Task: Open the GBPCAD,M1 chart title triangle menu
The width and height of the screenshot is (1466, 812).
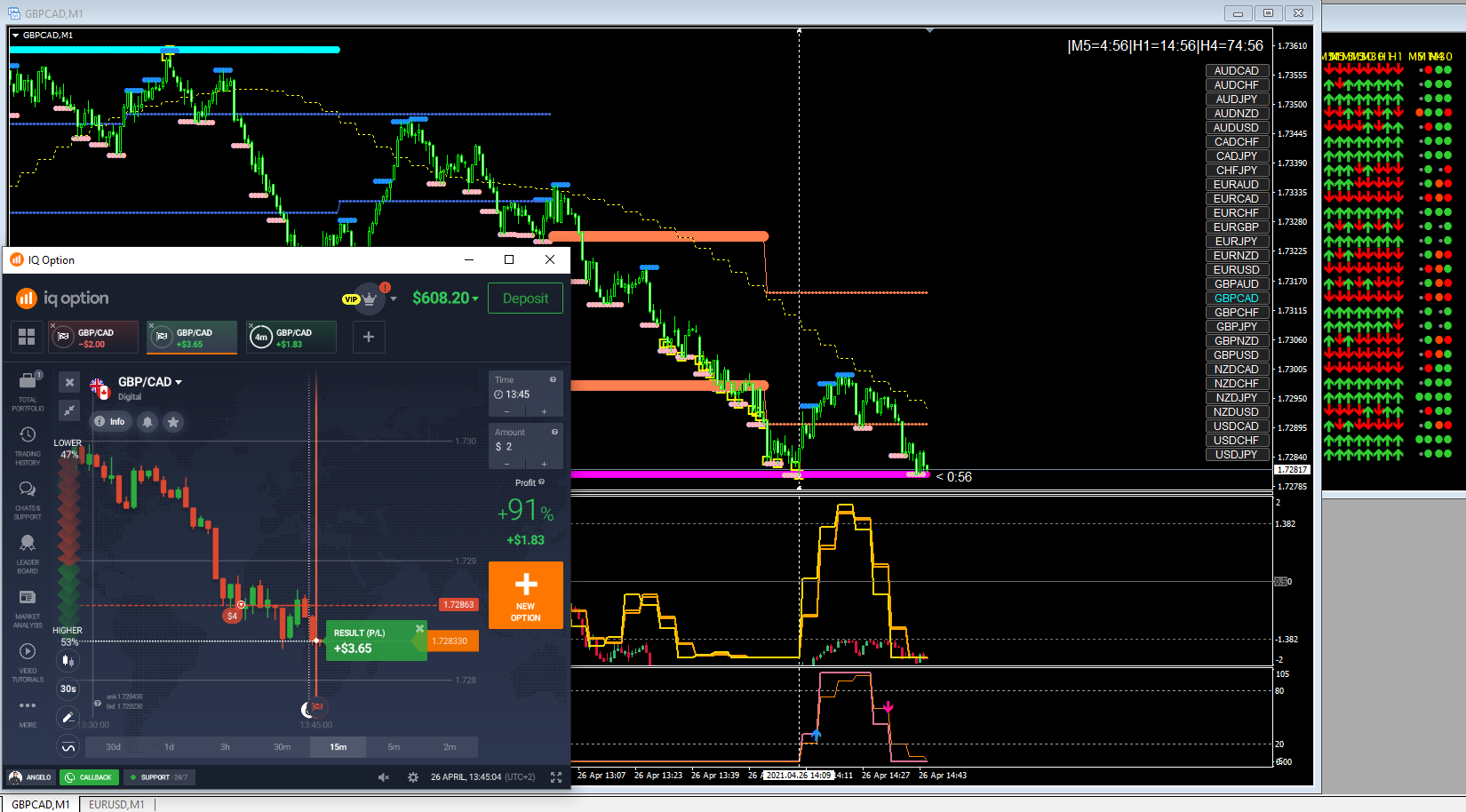Action: (x=15, y=36)
